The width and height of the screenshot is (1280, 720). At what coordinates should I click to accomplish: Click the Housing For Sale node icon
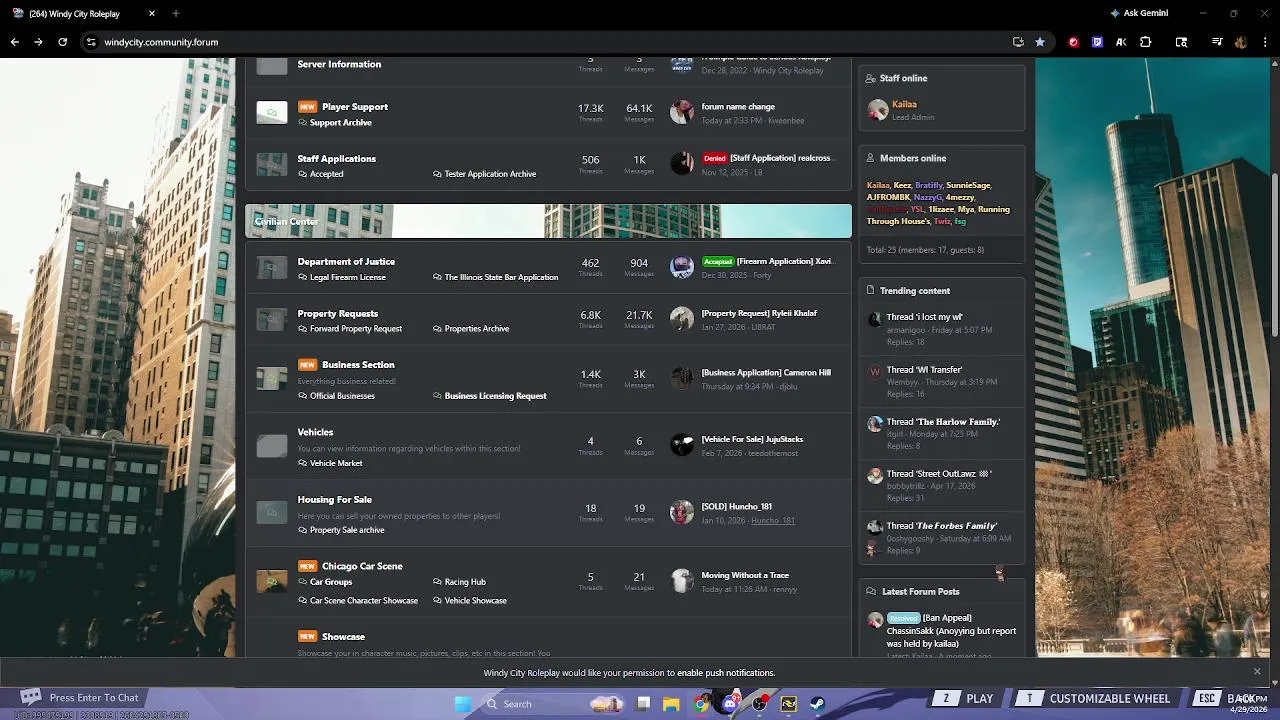coord(271,513)
